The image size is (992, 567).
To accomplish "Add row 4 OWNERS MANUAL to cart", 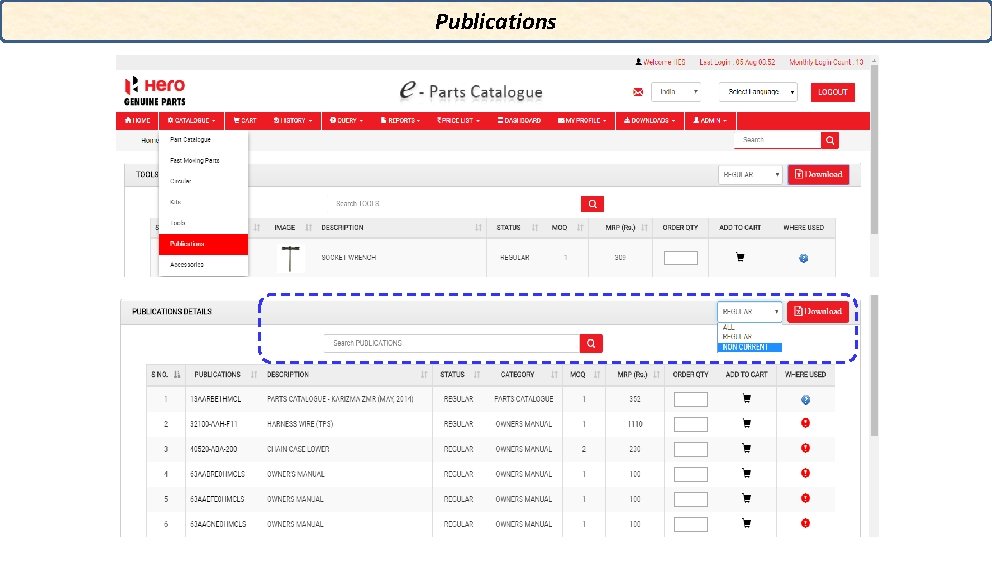I will 747,473.
